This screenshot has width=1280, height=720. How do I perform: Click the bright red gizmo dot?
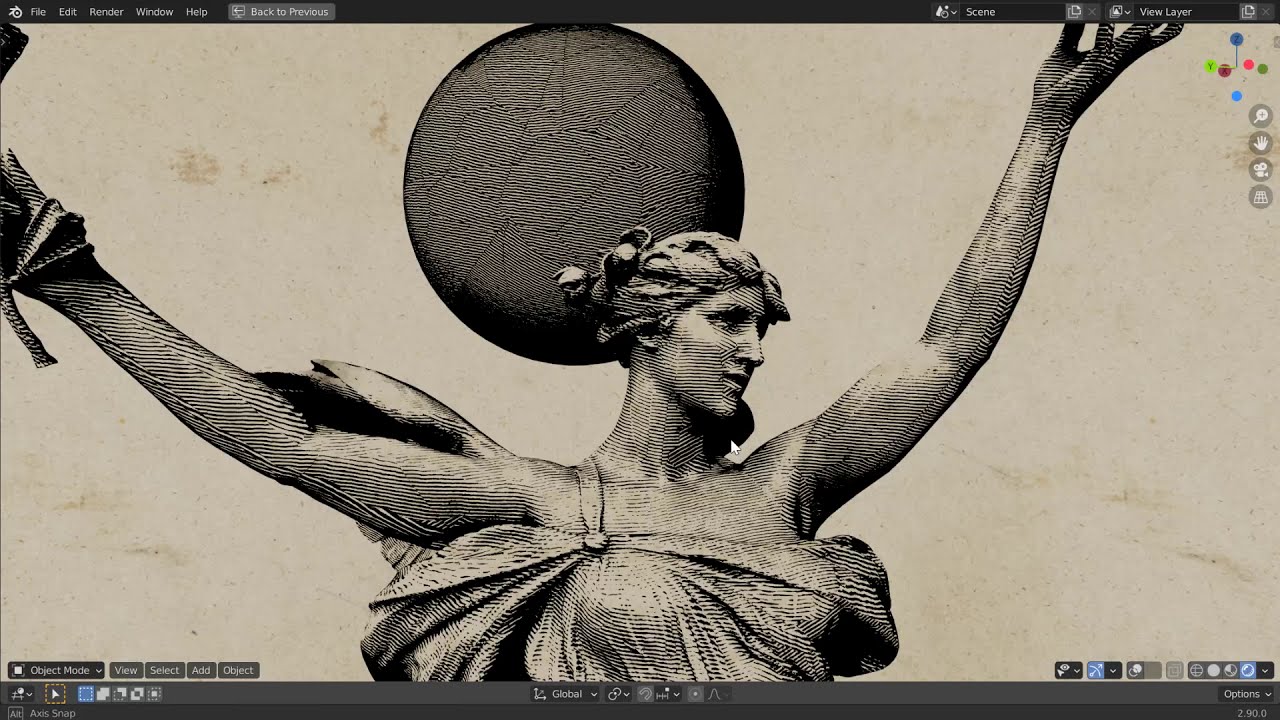point(1249,65)
